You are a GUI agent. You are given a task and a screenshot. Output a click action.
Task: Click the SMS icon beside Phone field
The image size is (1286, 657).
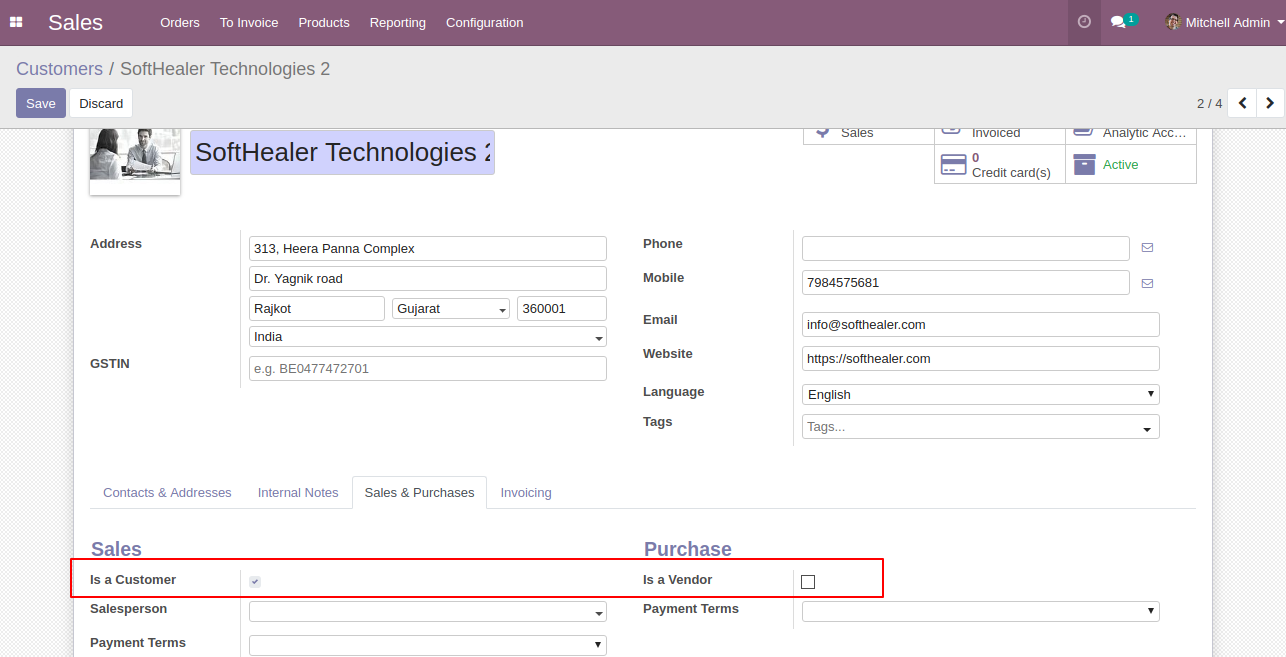click(x=1147, y=248)
